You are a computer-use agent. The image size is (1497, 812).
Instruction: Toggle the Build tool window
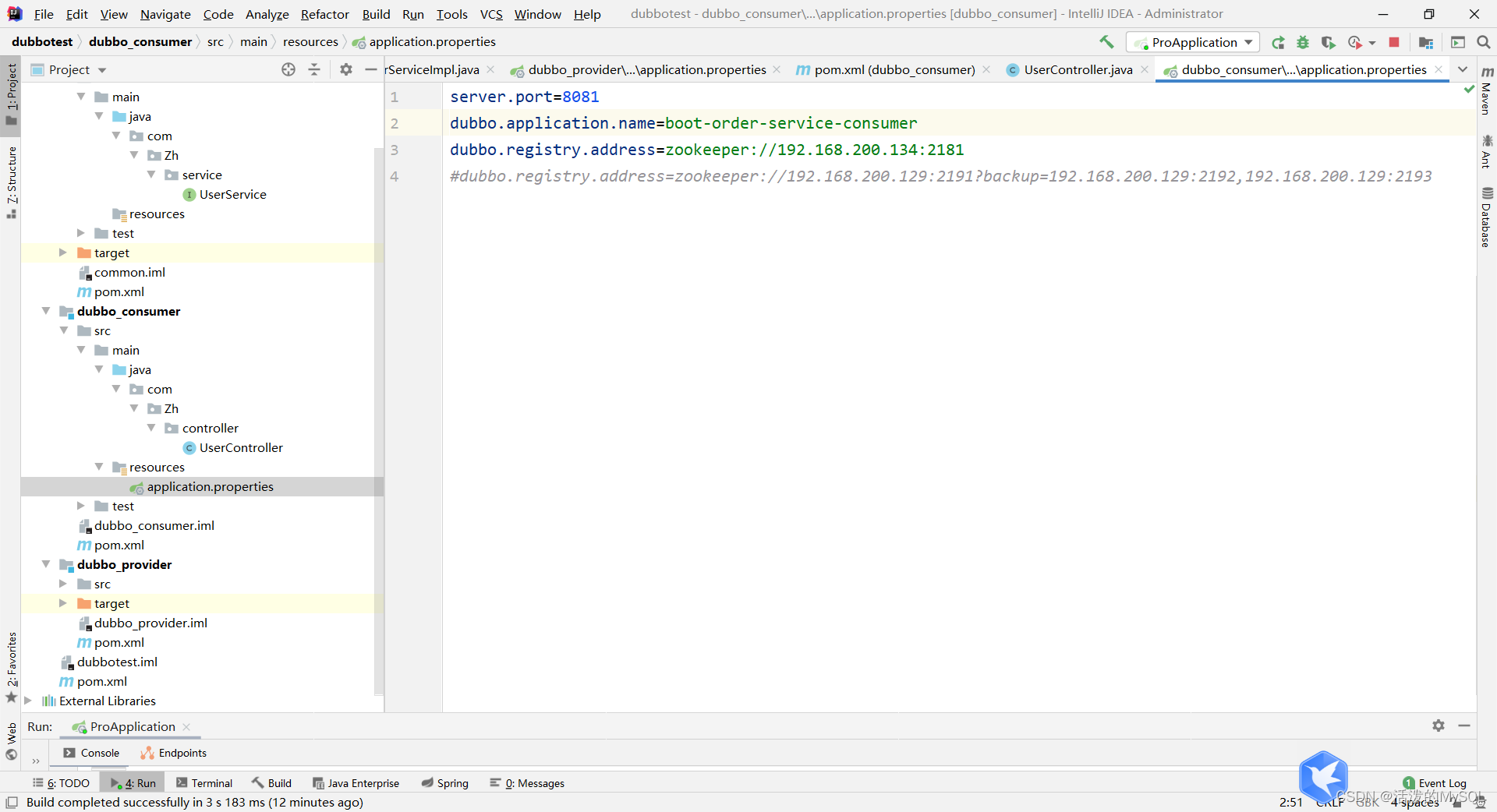click(271, 783)
